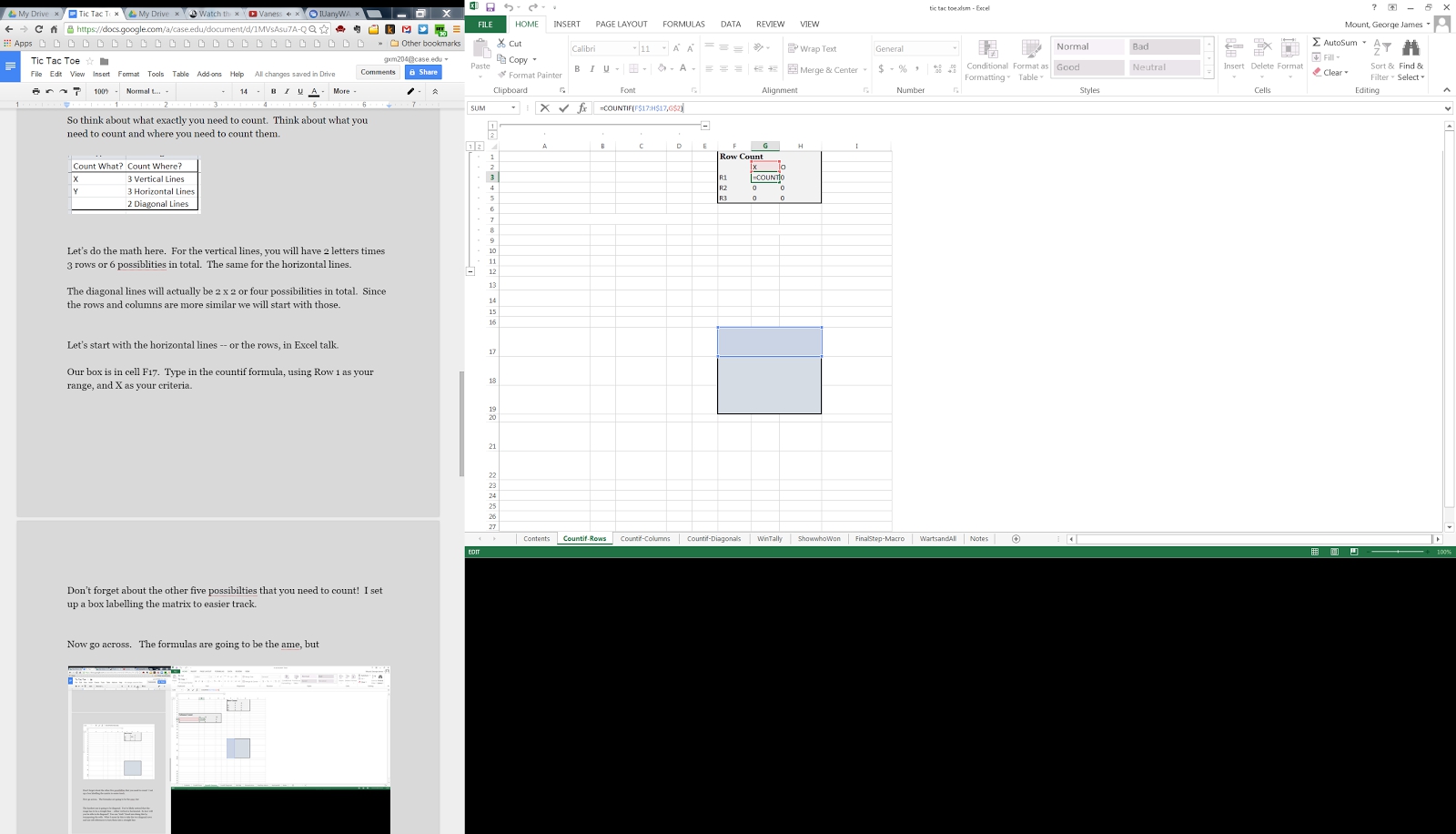The height and width of the screenshot is (834, 1456).
Task: Click the Comments button in Docs
Action: click(378, 72)
